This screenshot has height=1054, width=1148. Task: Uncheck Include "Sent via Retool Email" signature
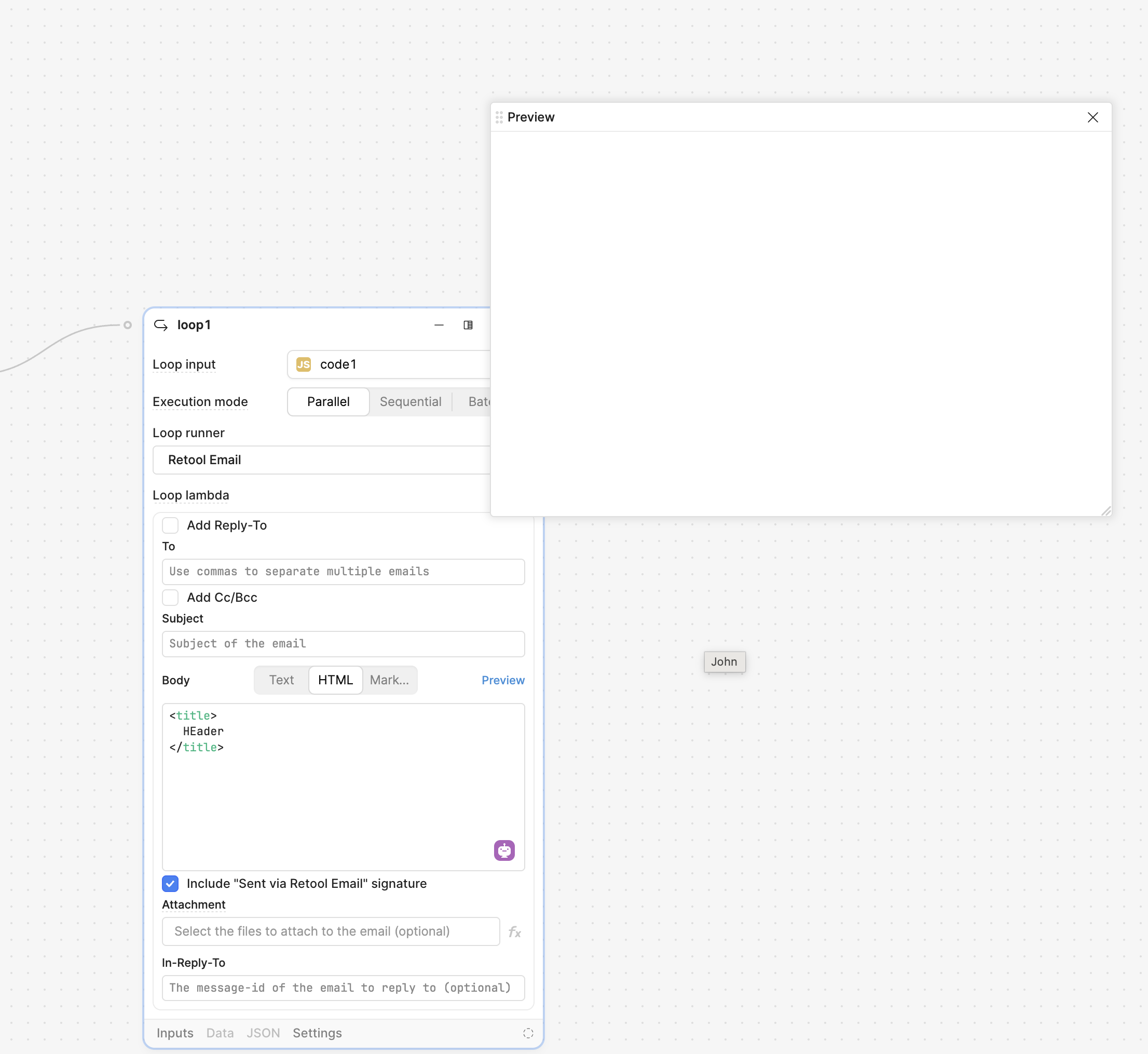pos(170,884)
